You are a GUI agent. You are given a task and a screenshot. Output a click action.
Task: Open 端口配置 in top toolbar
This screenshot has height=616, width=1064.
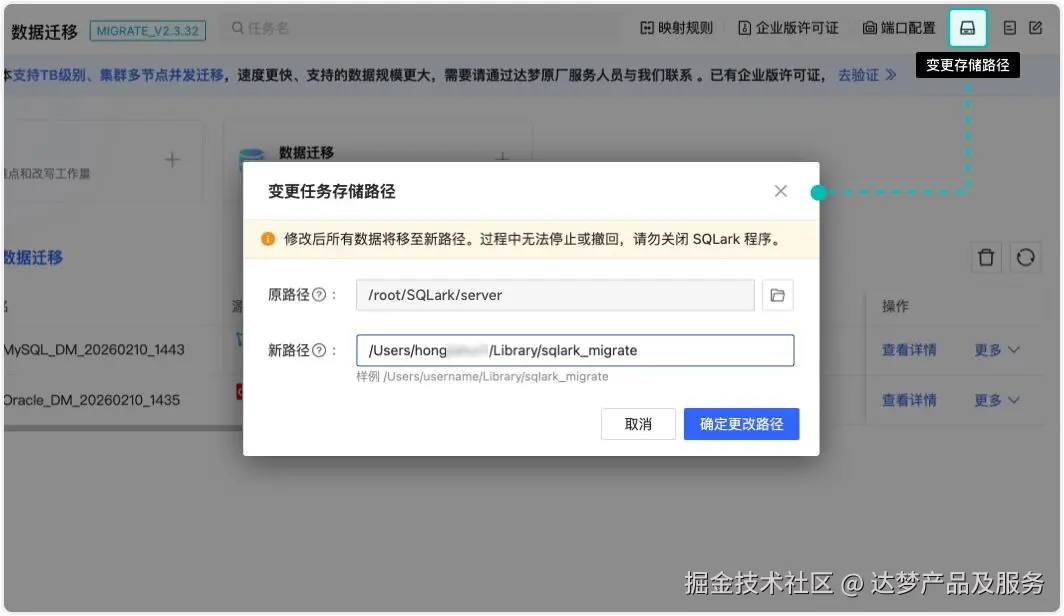[899, 28]
